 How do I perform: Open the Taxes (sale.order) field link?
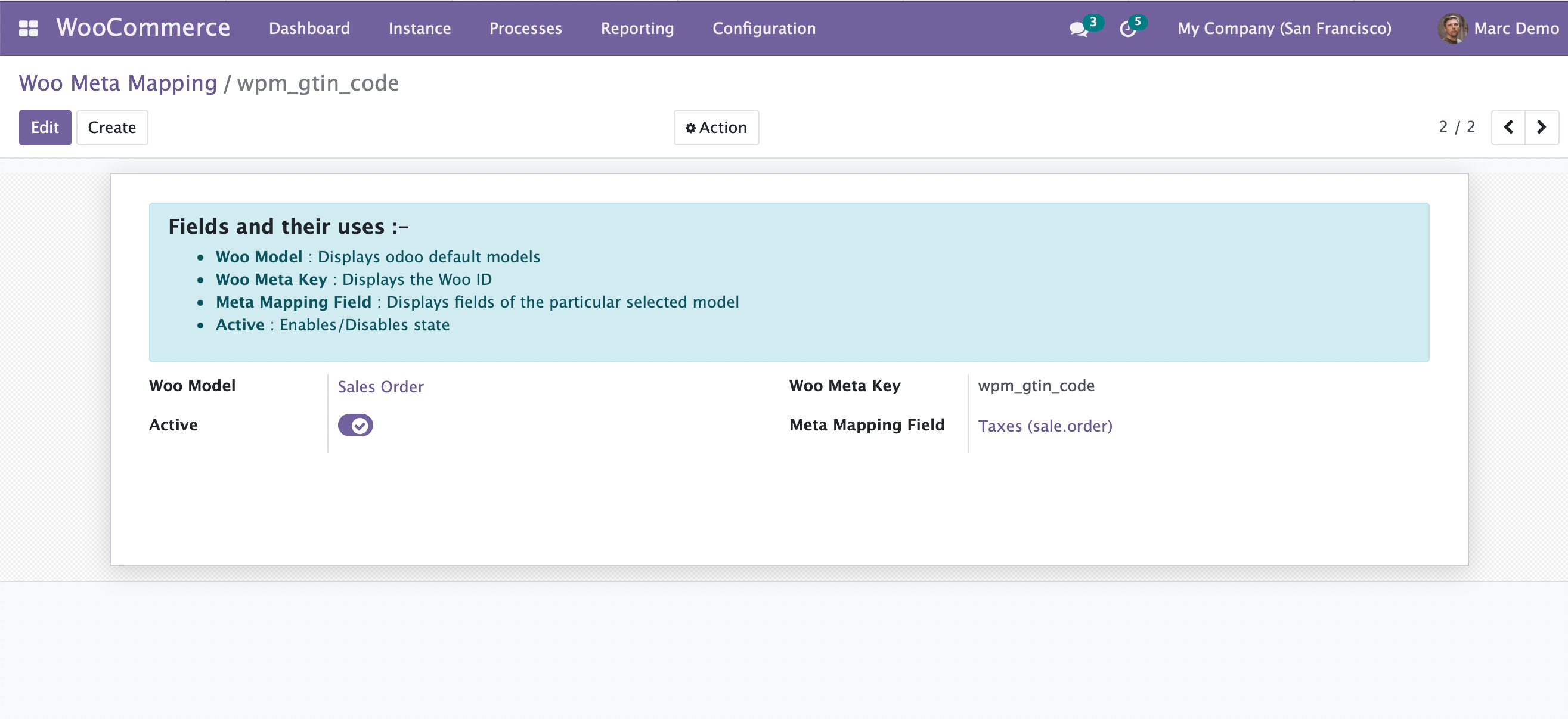pyautogui.click(x=1045, y=426)
